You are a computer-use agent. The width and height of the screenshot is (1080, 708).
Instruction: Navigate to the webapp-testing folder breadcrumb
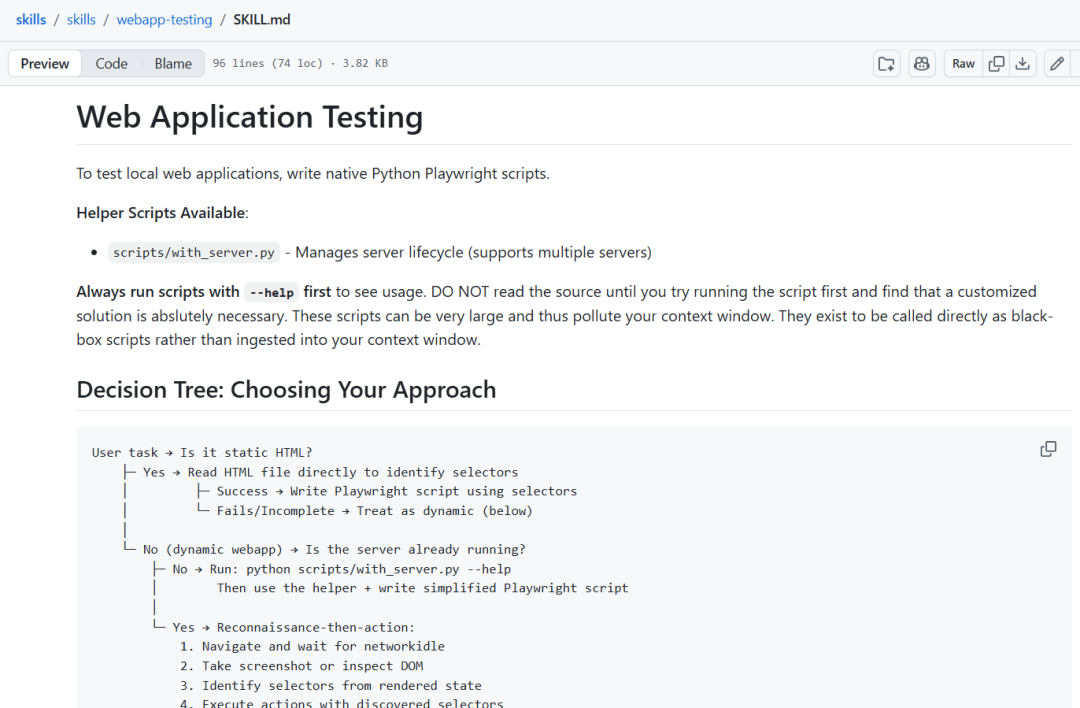click(164, 19)
